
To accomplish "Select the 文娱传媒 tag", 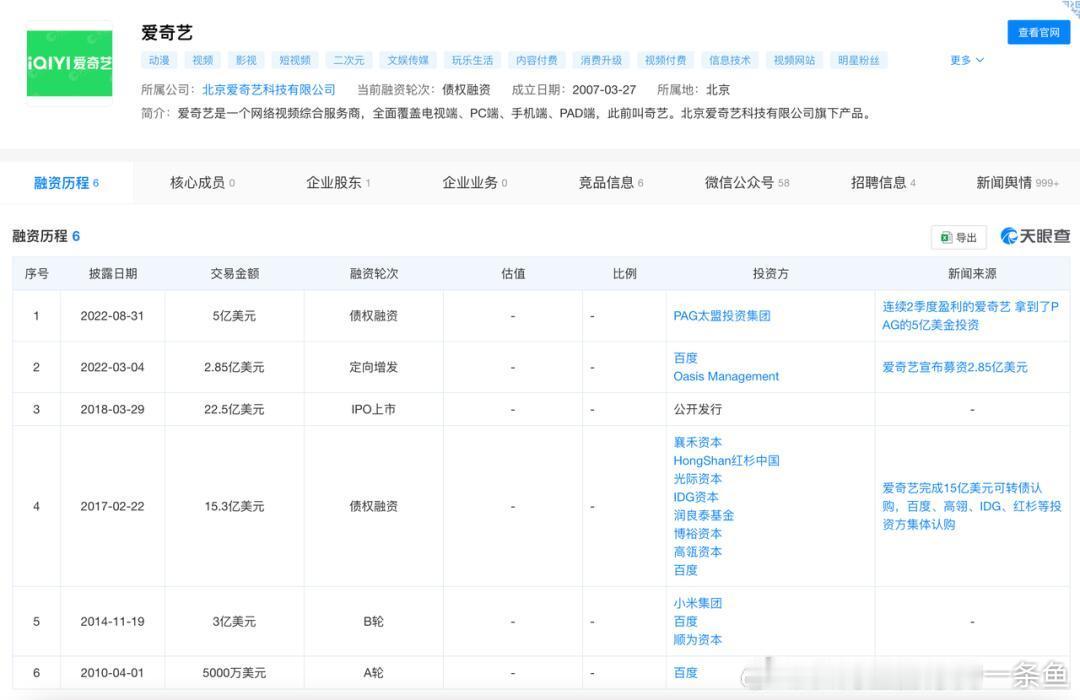I will click(408, 61).
